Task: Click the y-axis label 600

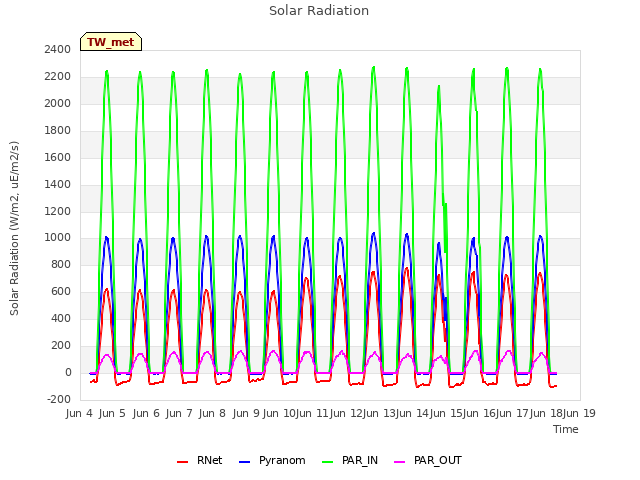Action: 61,291
